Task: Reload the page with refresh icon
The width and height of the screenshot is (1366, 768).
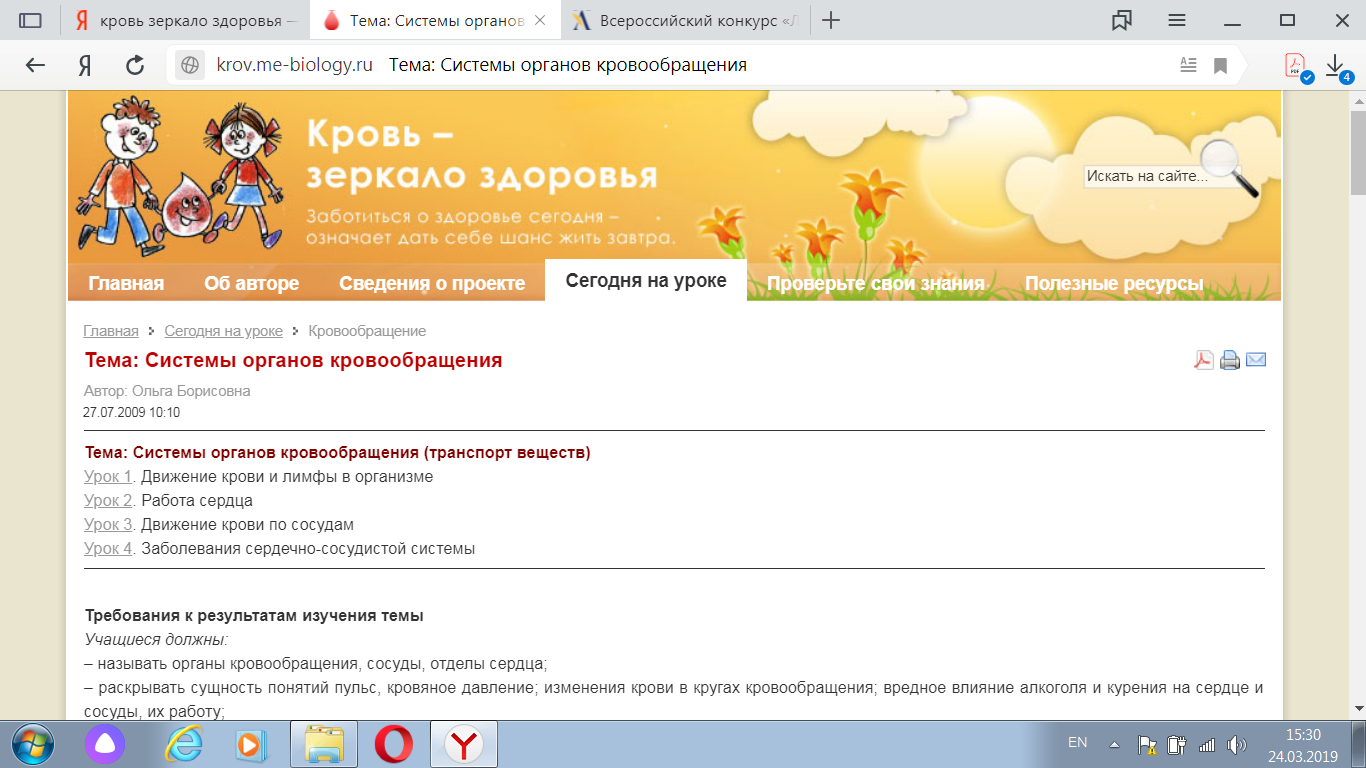Action: (135, 66)
